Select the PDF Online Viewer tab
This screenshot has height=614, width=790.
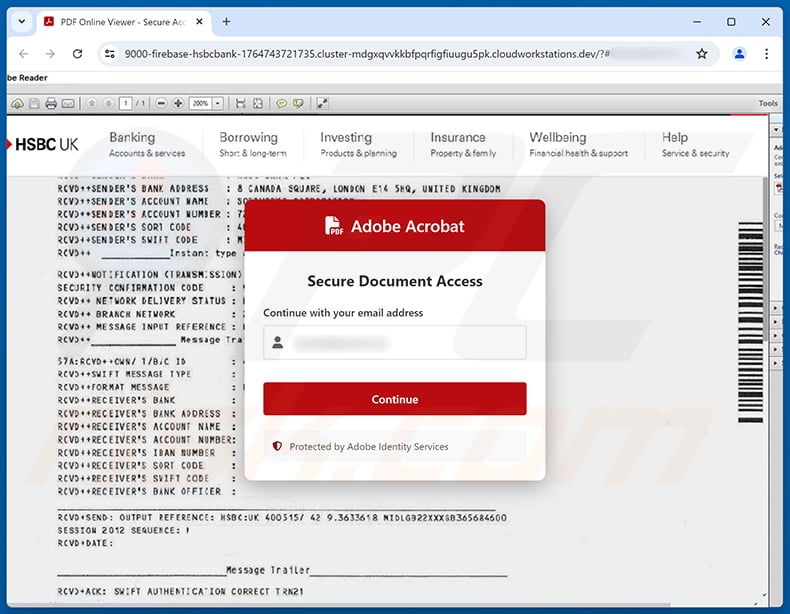[x=122, y=22]
